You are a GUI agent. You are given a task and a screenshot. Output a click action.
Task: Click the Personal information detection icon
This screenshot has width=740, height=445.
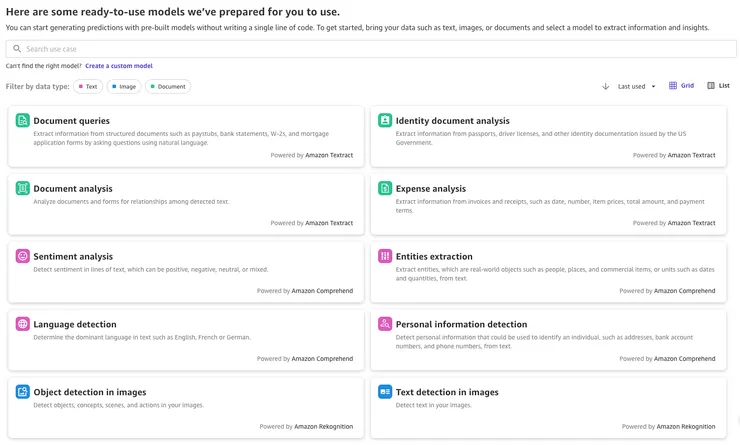pos(385,324)
